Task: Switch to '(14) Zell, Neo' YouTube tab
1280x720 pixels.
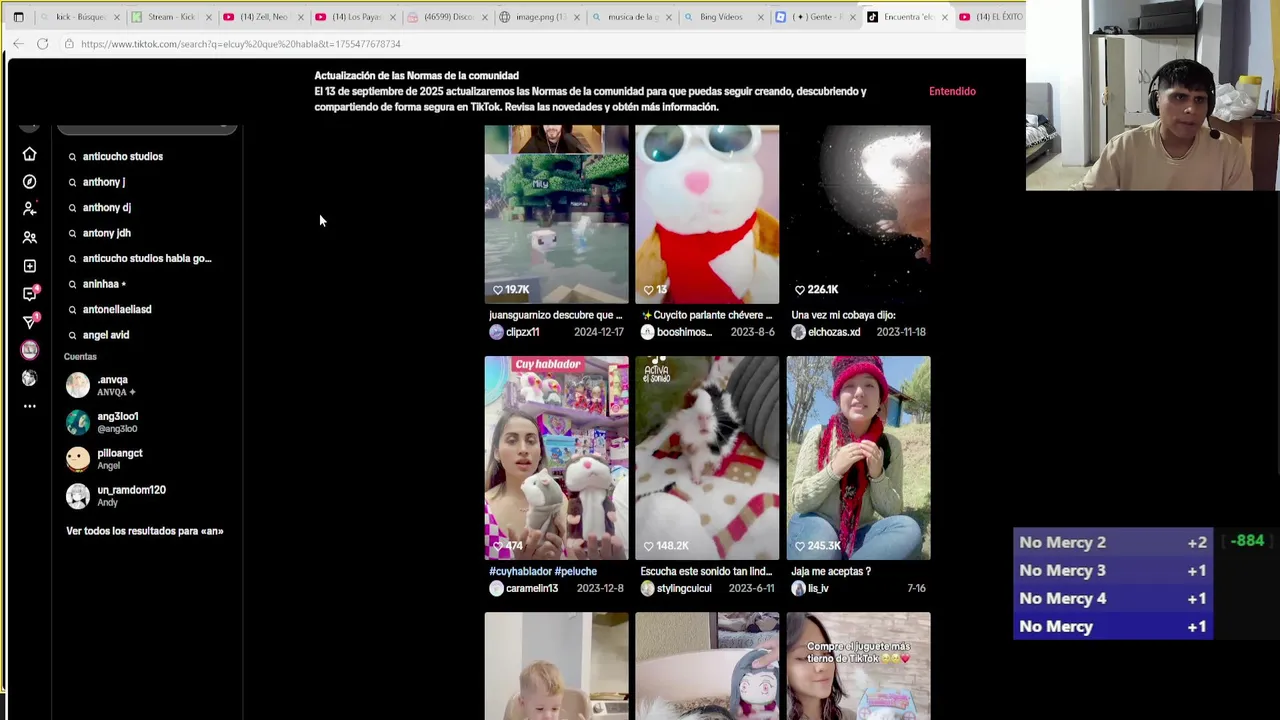Action: (264, 17)
